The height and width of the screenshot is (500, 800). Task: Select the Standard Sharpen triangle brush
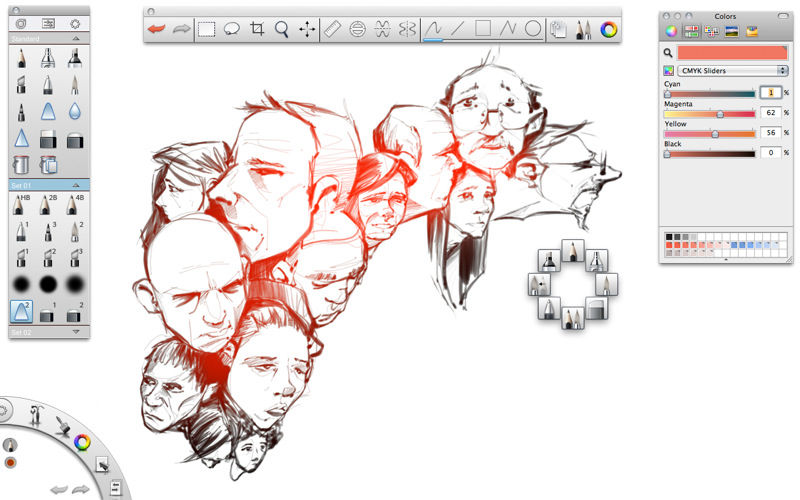point(21,138)
